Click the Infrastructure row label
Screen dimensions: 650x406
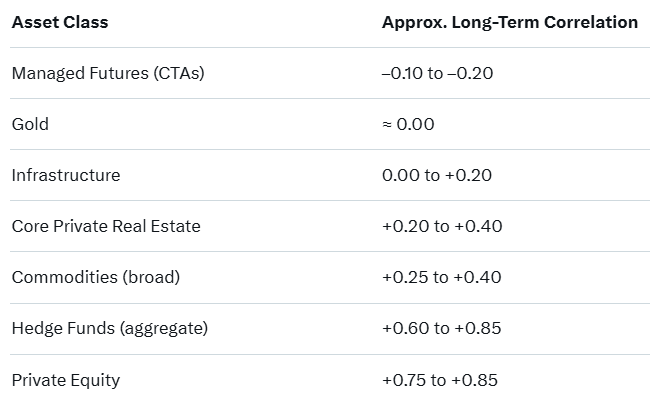point(65,175)
